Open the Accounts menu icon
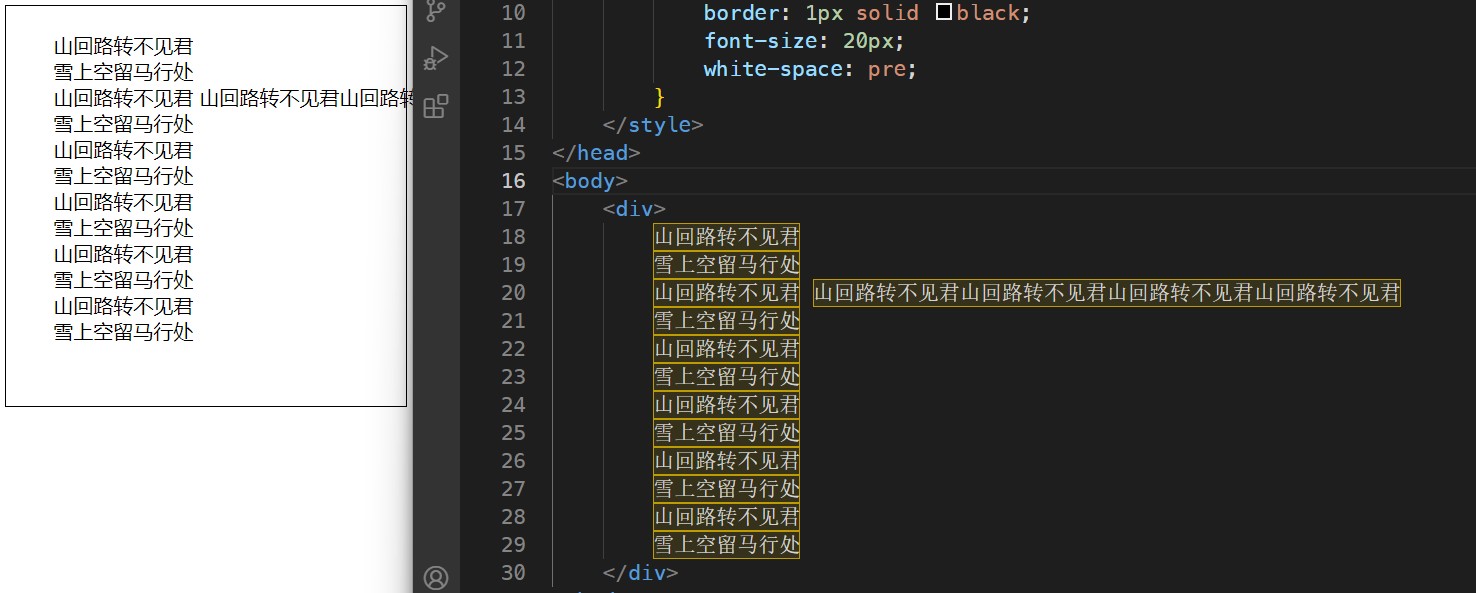This screenshot has height=593, width=1476. [436, 577]
